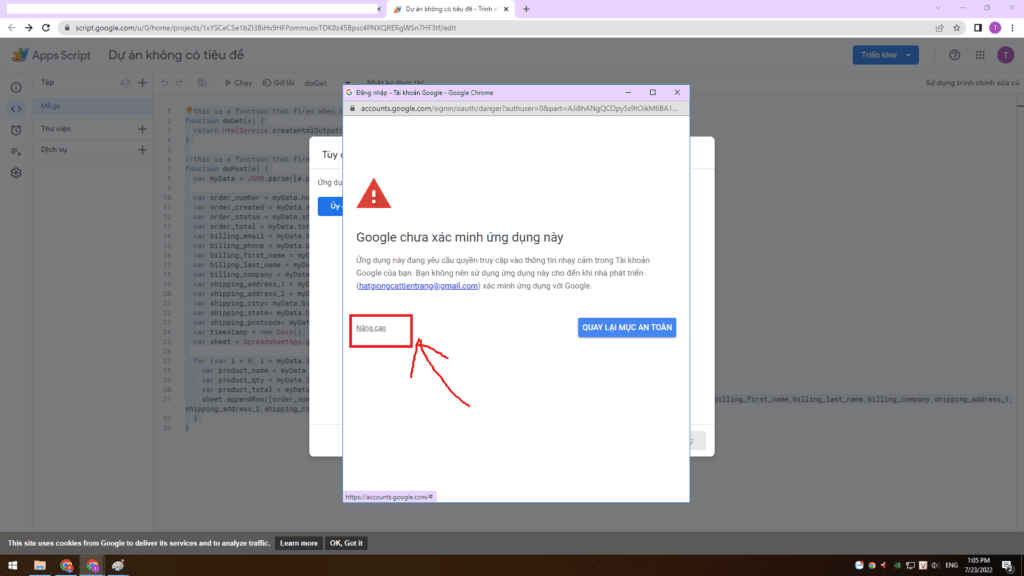Click code line function doGet(e)
This screenshot has width=1024, height=576.
pos(225,121)
